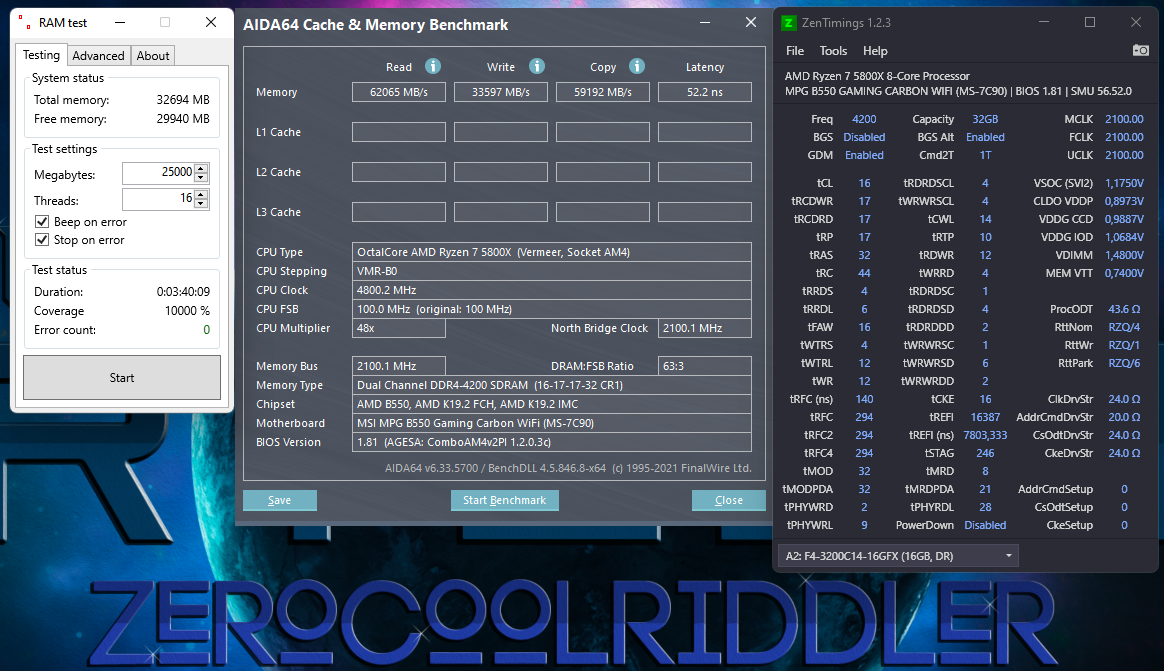Image resolution: width=1164 pixels, height=671 pixels.
Task: Click the Threads input field
Action: 158,198
